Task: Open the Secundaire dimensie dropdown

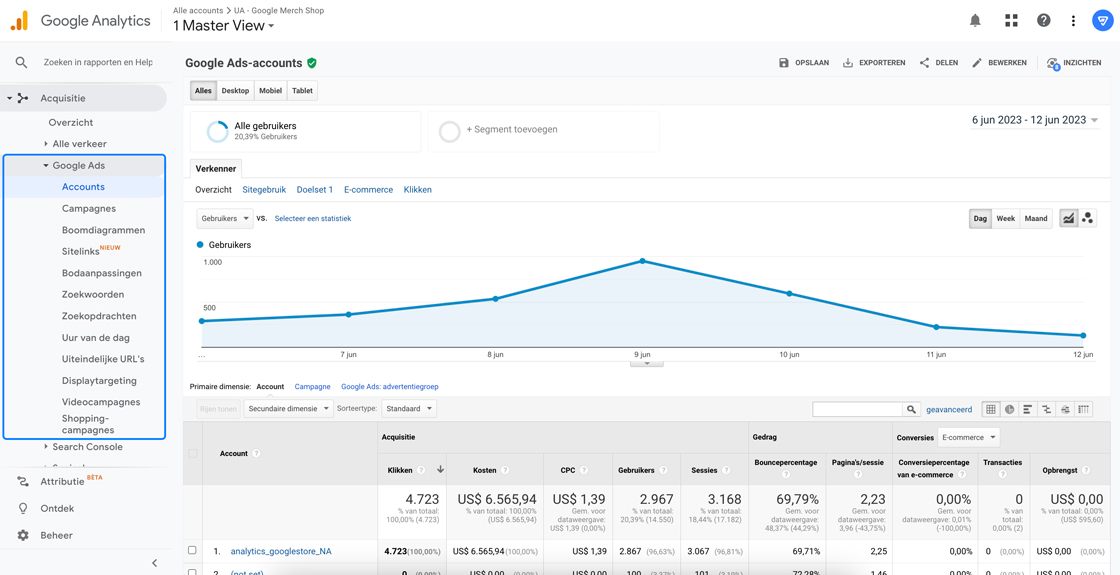Action: [x=289, y=409]
